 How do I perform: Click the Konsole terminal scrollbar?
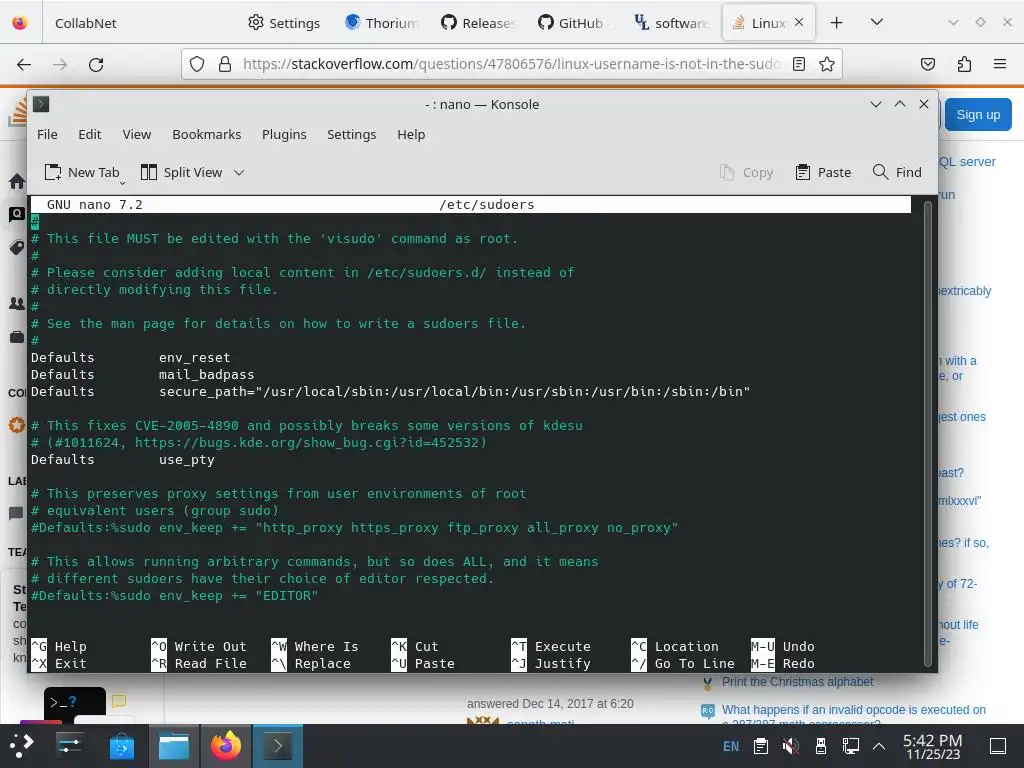click(x=927, y=434)
